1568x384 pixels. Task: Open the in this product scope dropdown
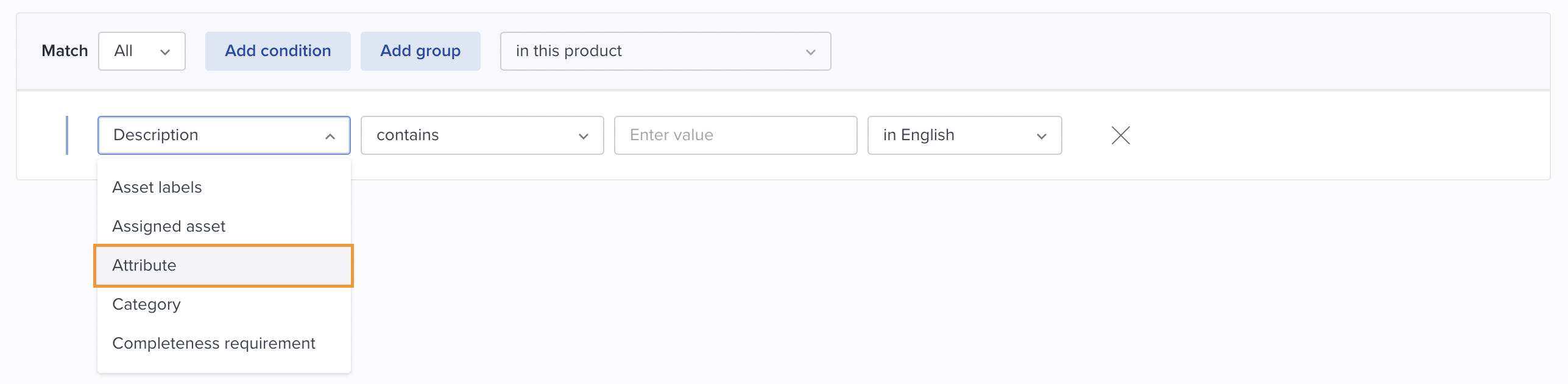coord(665,51)
